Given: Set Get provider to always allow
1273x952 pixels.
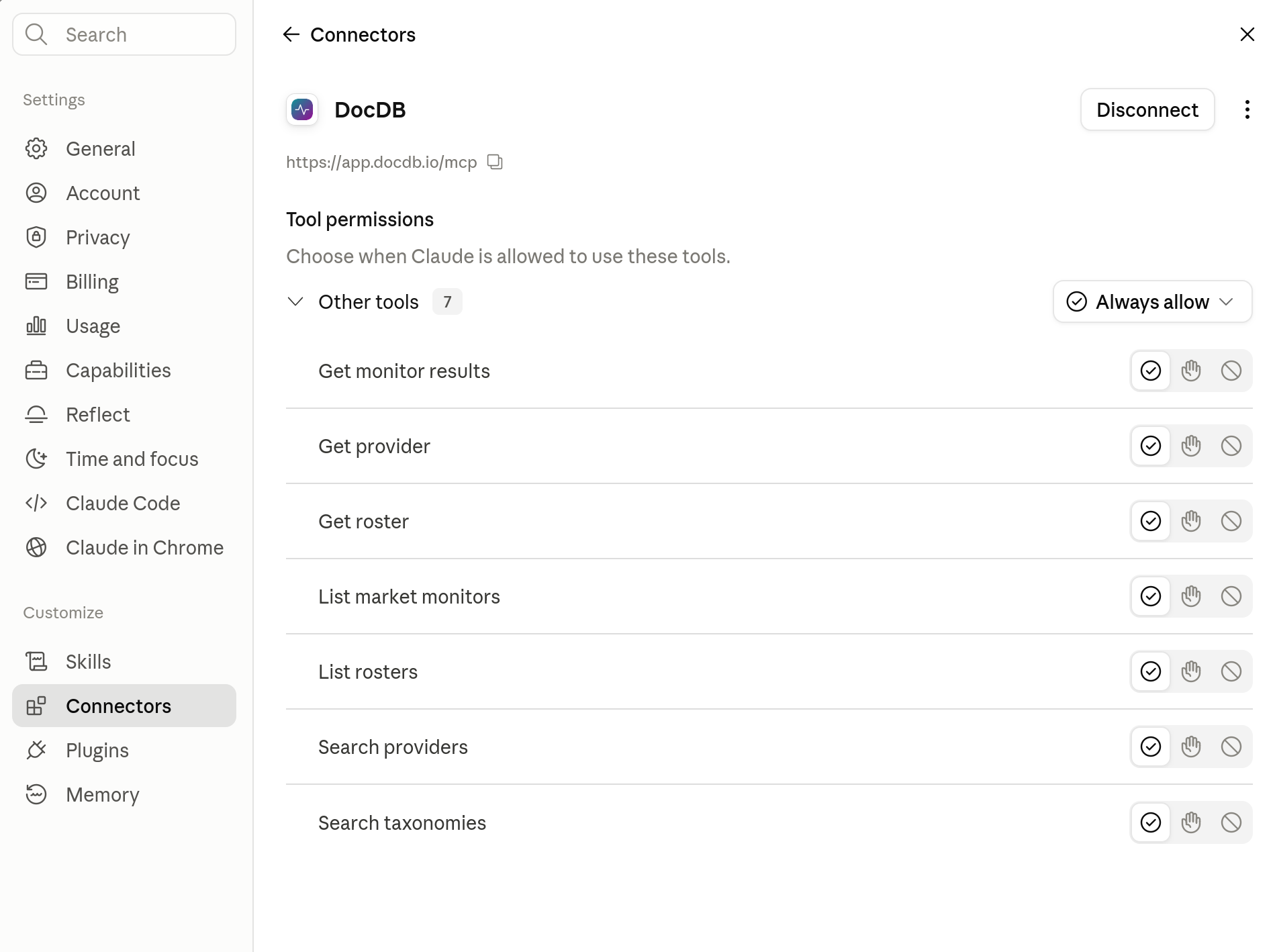Looking at the screenshot, I should click(x=1151, y=446).
